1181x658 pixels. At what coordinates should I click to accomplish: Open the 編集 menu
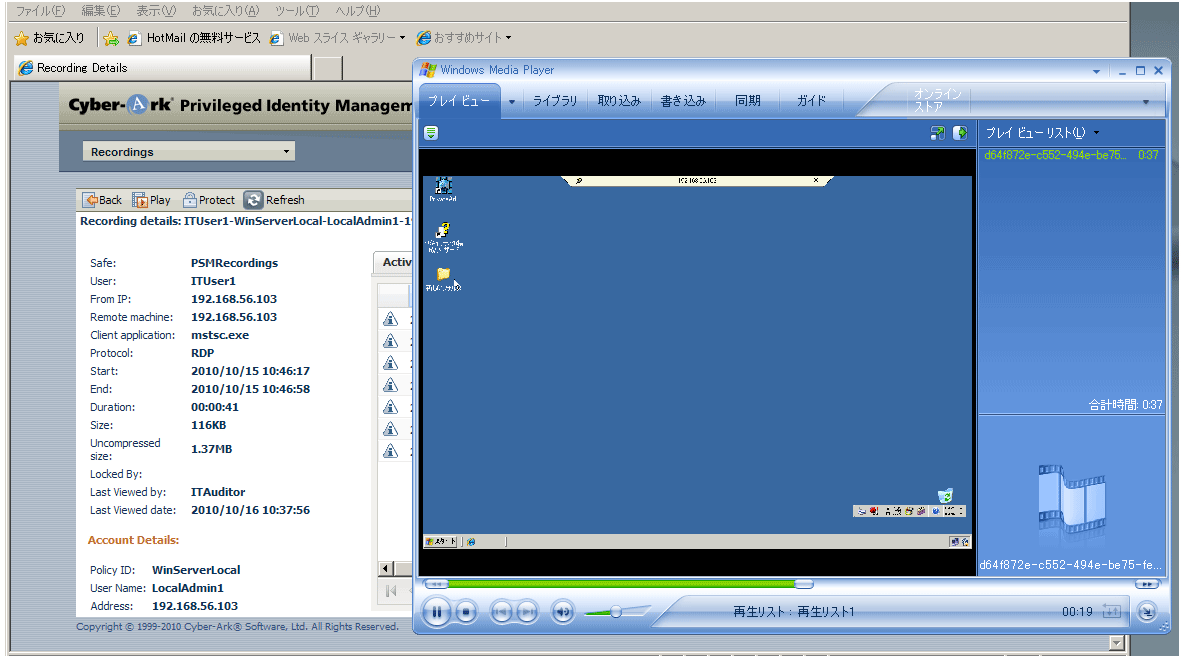(101, 11)
